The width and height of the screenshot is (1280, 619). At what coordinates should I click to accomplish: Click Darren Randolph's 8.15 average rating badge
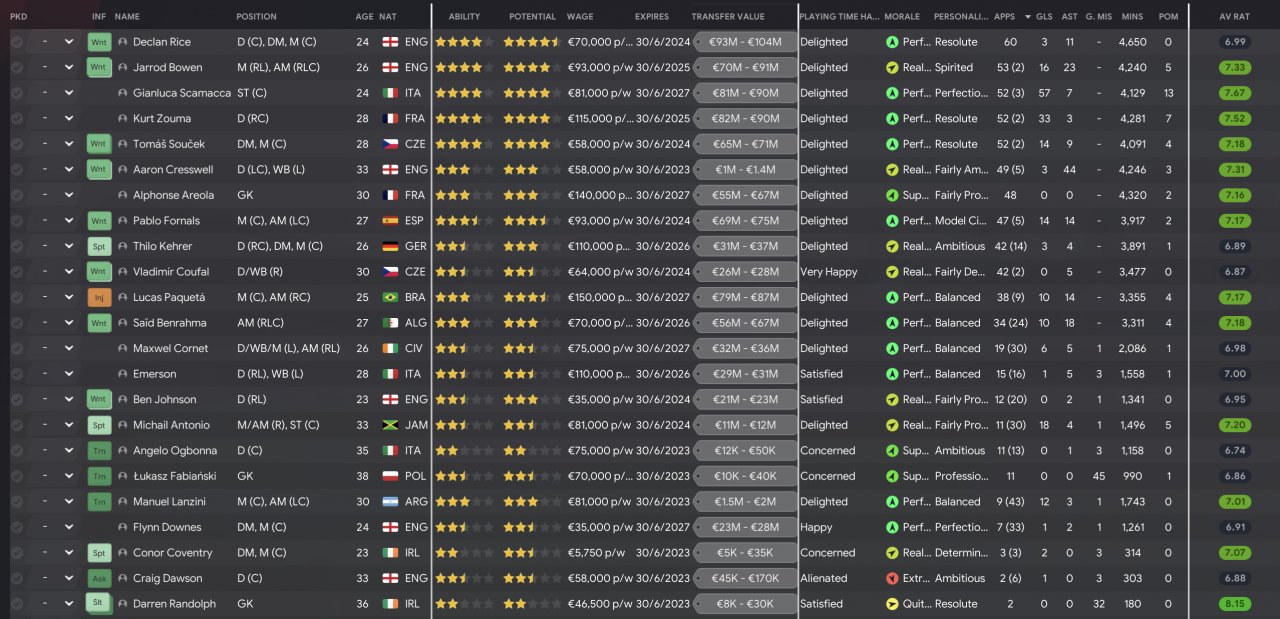click(x=1235, y=604)
